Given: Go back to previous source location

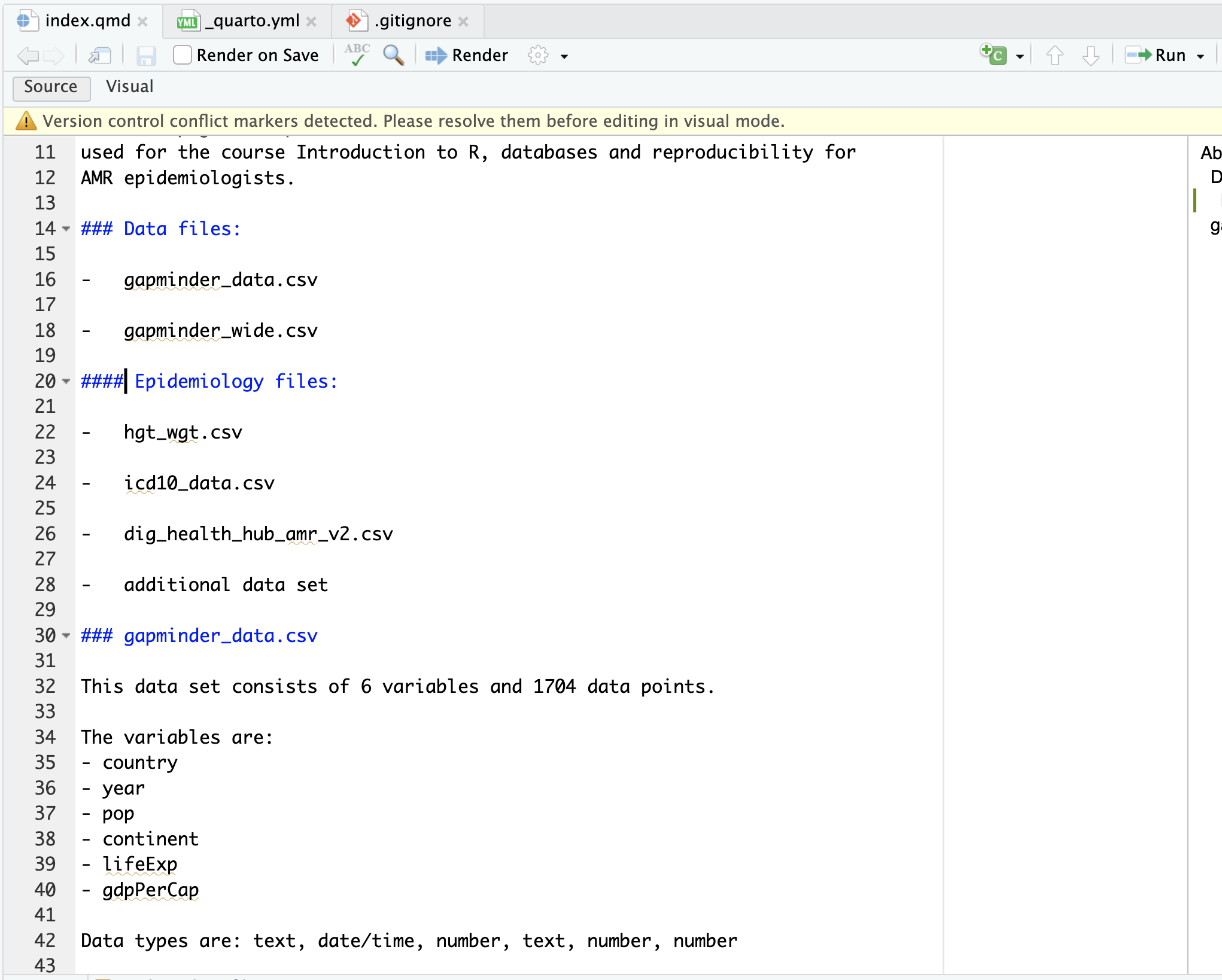Looking at the screenshot, I should click(28, 56).
